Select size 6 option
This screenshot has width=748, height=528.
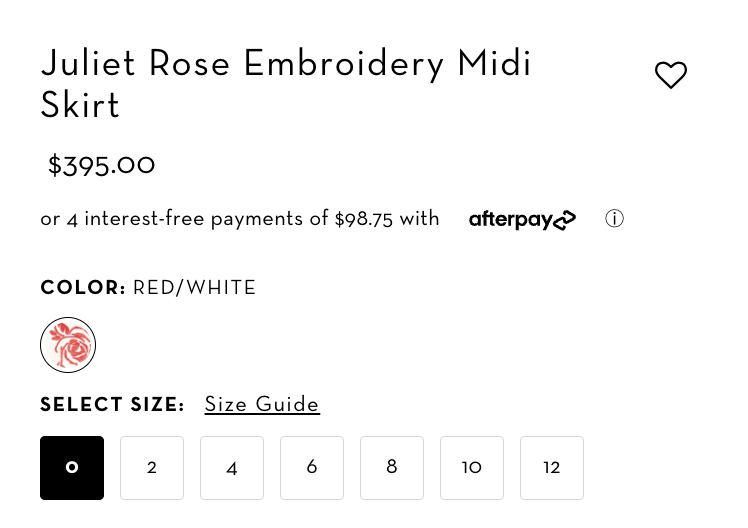click(312, 468)
